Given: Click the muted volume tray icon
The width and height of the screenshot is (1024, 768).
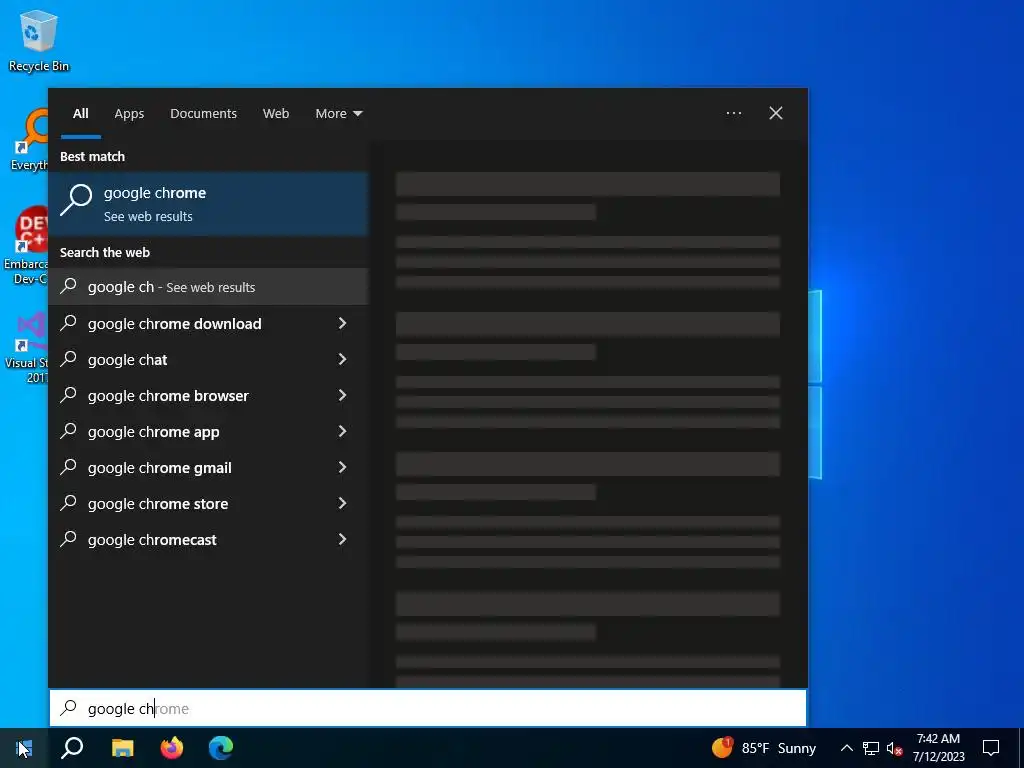Looking at the screenshot, I should 894,748.
